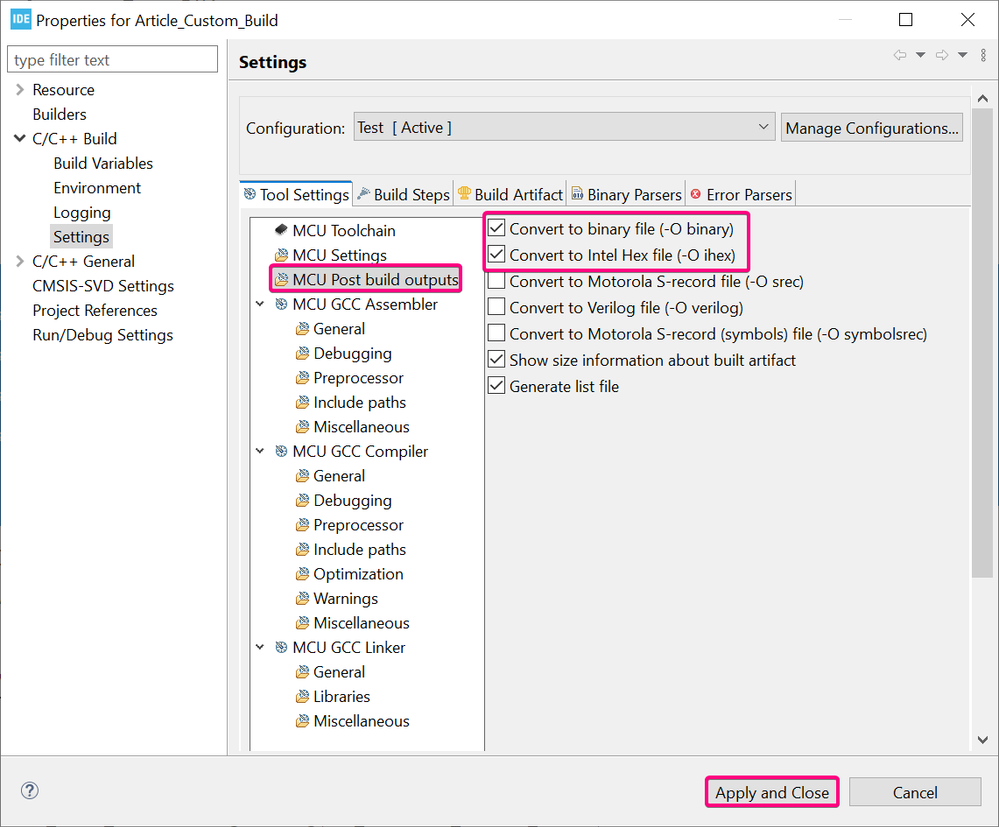Switch to the Build Steps tab

coord(403,195)
